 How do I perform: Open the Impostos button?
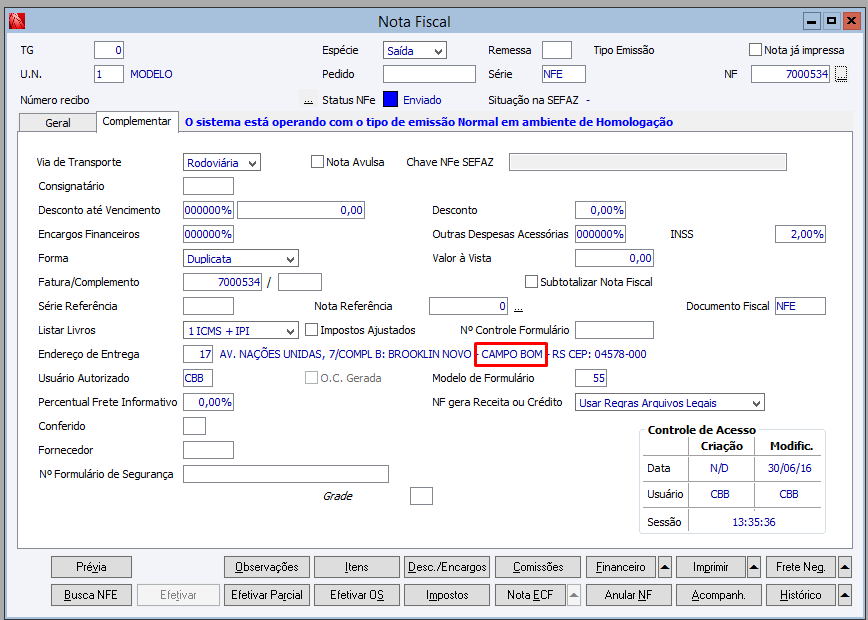447,595
